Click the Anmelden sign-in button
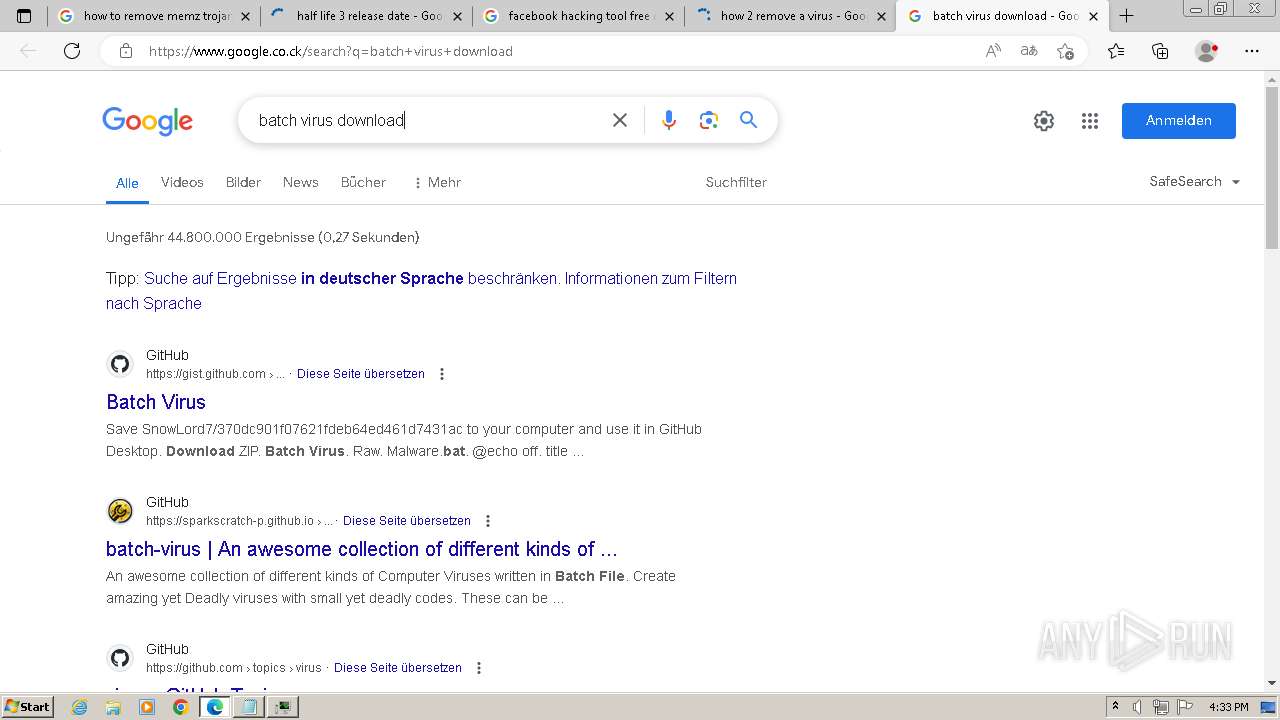Viewport: 1280px width, 720px height. point(1178,121)
